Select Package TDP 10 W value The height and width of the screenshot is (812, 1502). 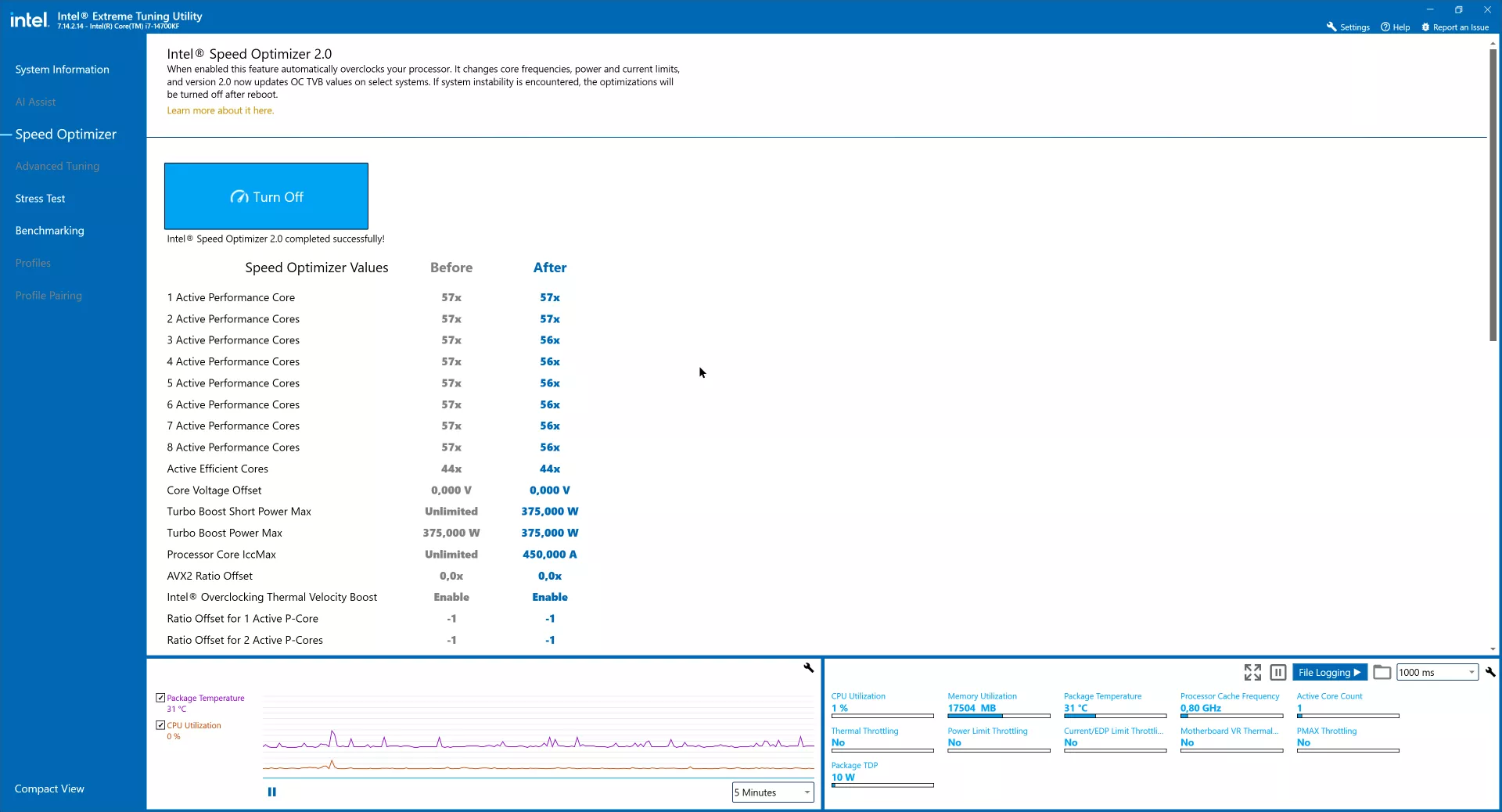[843, 778]
